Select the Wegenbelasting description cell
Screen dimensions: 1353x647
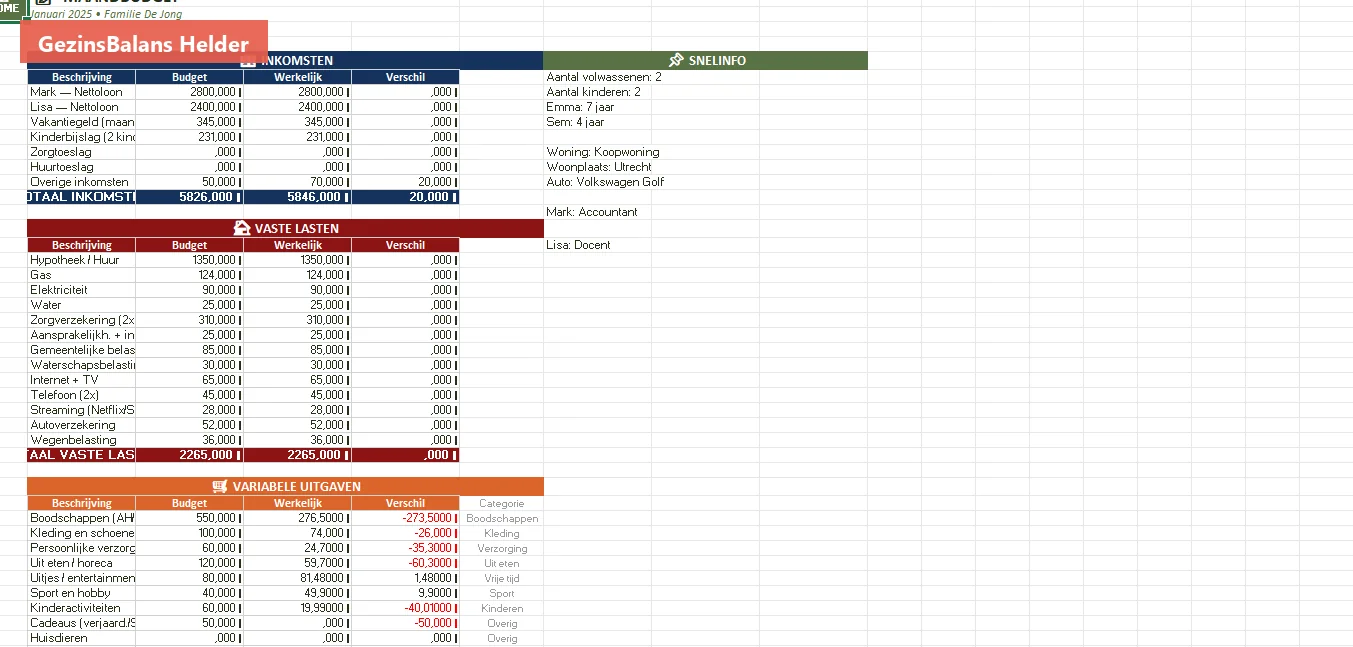pyautogui.click(x=81, y=440)
